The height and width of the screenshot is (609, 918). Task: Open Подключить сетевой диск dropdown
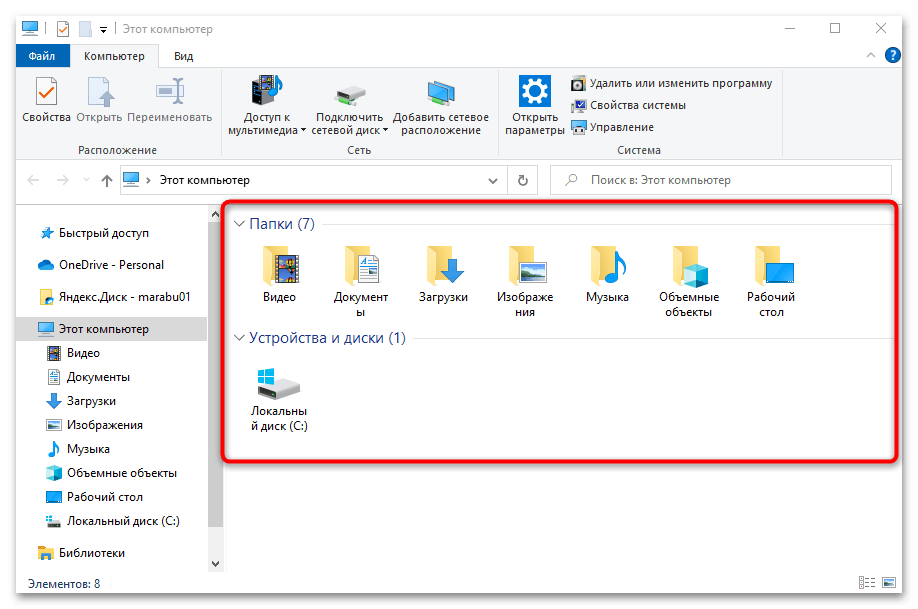(x=350, y=110)
